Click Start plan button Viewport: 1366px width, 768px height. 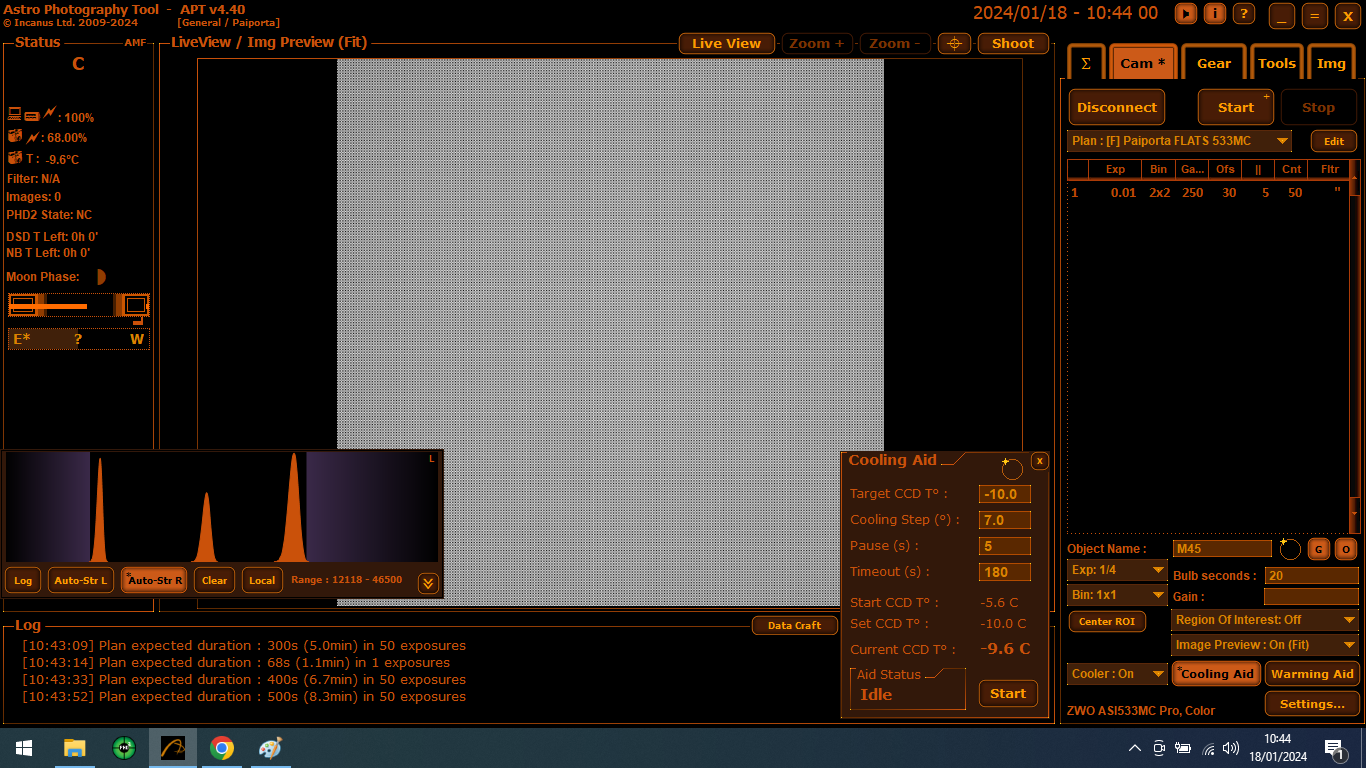point(1235,107)
